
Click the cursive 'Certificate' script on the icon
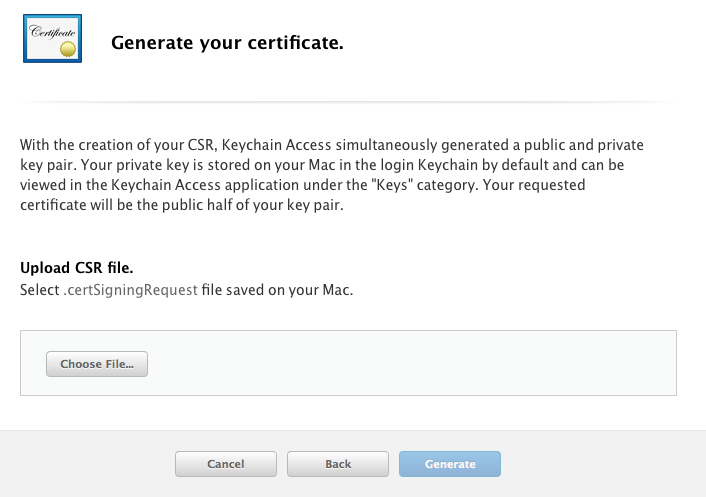click(52, 32)
